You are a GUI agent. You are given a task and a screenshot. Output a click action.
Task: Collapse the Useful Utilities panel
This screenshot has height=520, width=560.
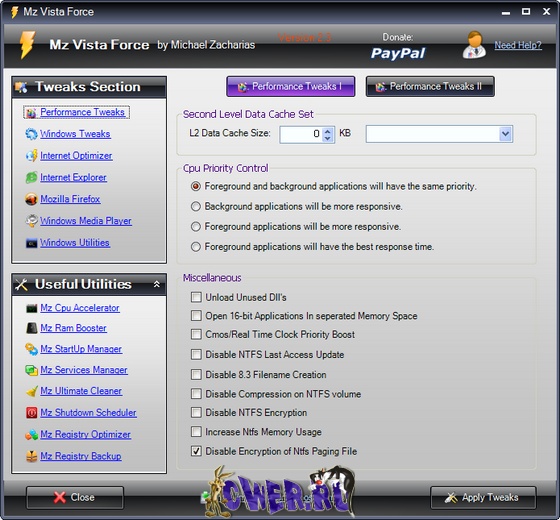pyautogui.click(x=156, y=284)
